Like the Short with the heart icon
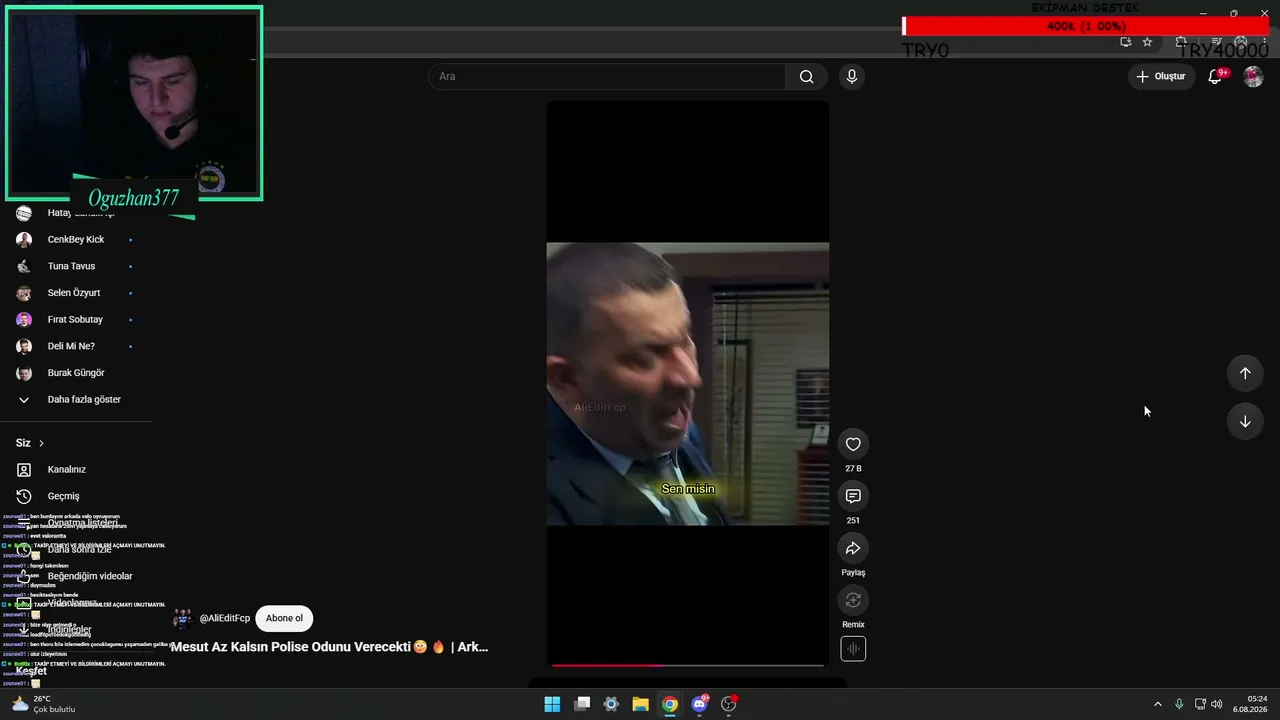Viewport: 1280px width, 720px height. [x=853, y=444]
